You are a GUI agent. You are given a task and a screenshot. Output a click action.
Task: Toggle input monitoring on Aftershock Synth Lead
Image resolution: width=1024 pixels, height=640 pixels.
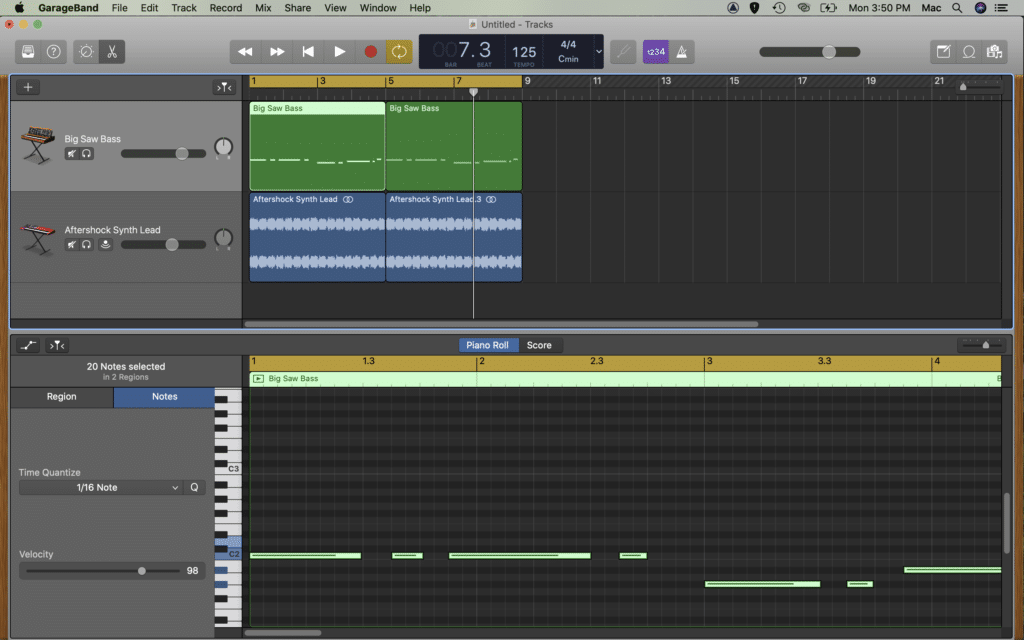[105, 244]
